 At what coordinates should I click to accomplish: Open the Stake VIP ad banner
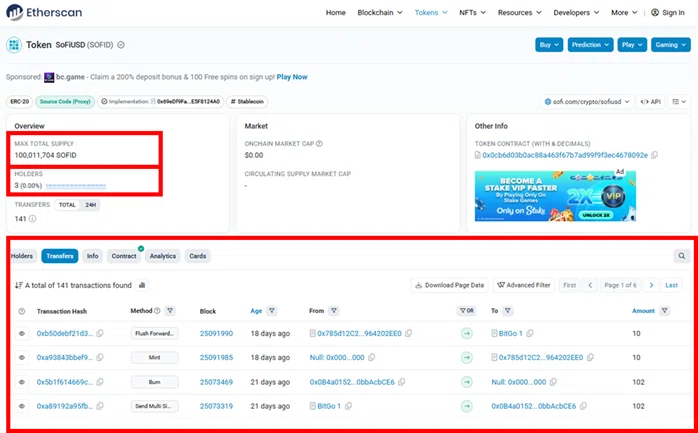pyautogui.click(x=555, y=196)
